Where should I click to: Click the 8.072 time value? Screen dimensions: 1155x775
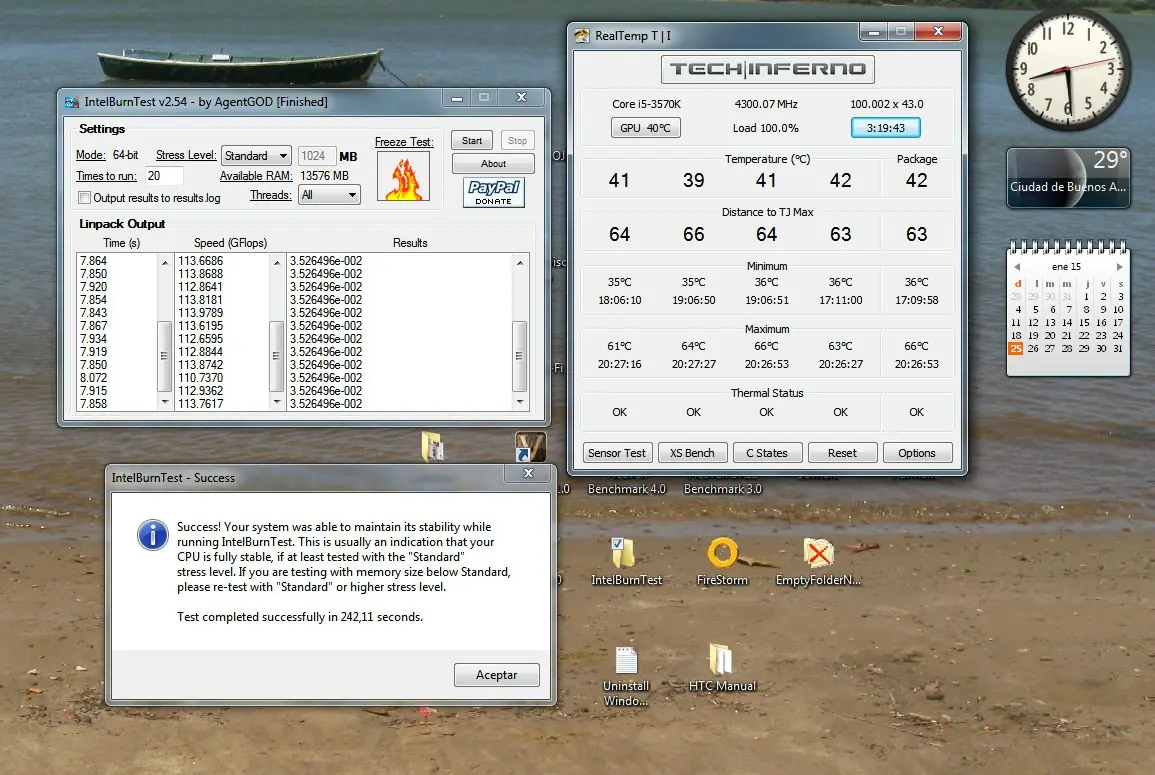[x=94, y=378]
